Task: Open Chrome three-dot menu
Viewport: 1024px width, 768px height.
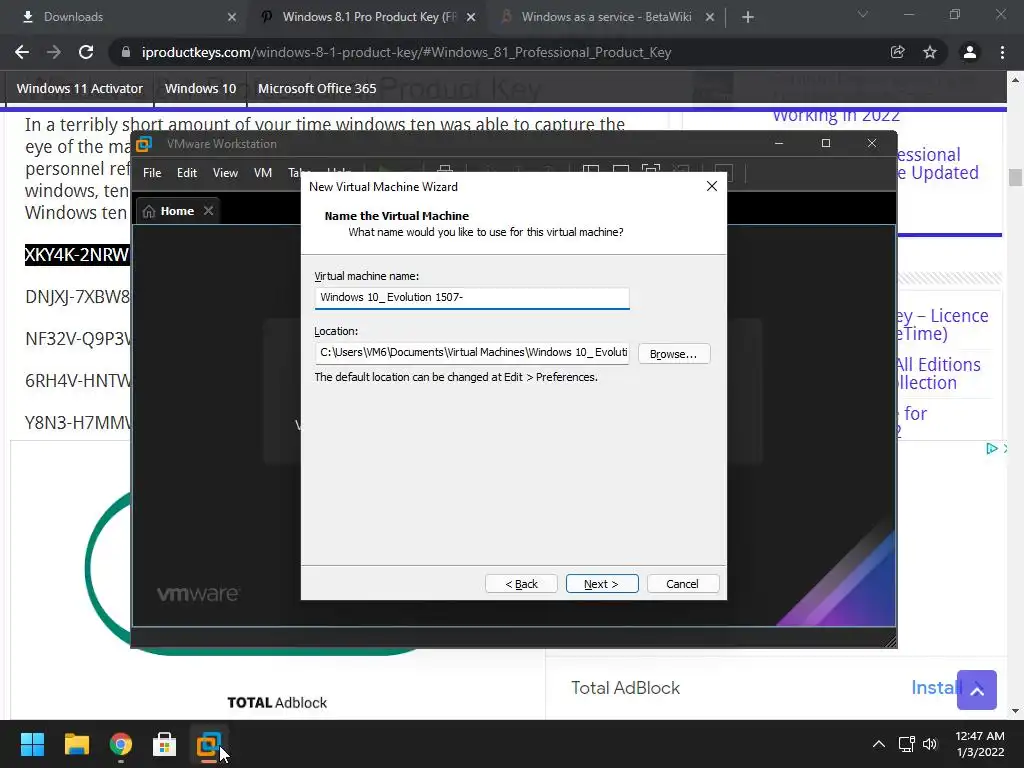Action: [x=1002, y=52]
